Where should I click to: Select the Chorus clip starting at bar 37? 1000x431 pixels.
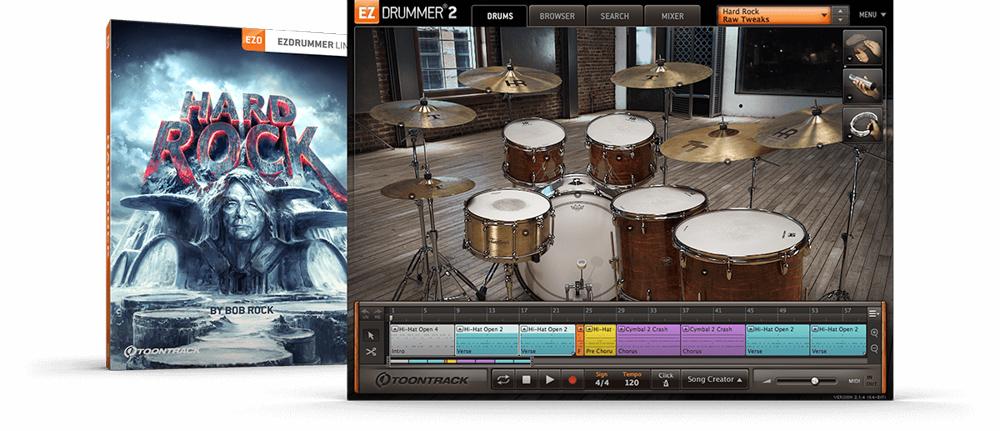pos(713,340)
